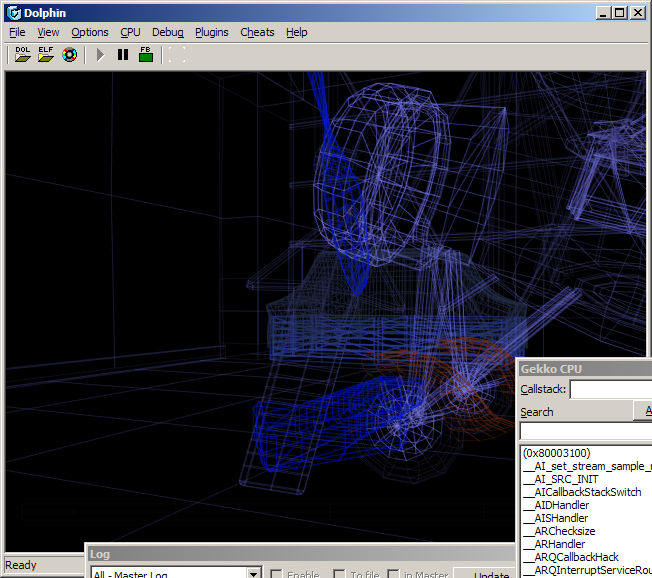Select __AI_SRC_INIT in symbol list

pyautogui.click(x=560, y=479)
